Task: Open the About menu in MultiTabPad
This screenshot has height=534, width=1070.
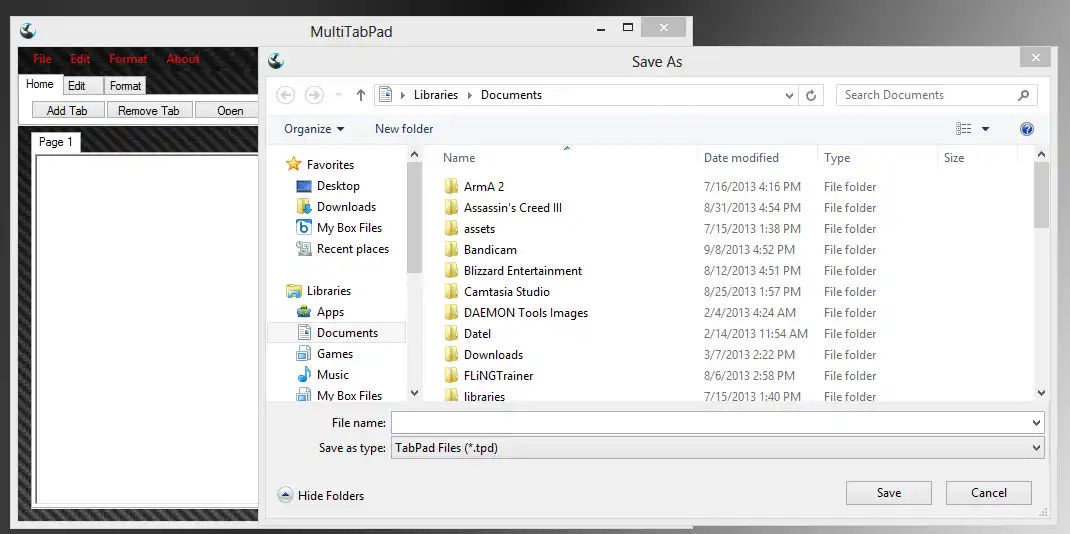Action: pos(183,59)
